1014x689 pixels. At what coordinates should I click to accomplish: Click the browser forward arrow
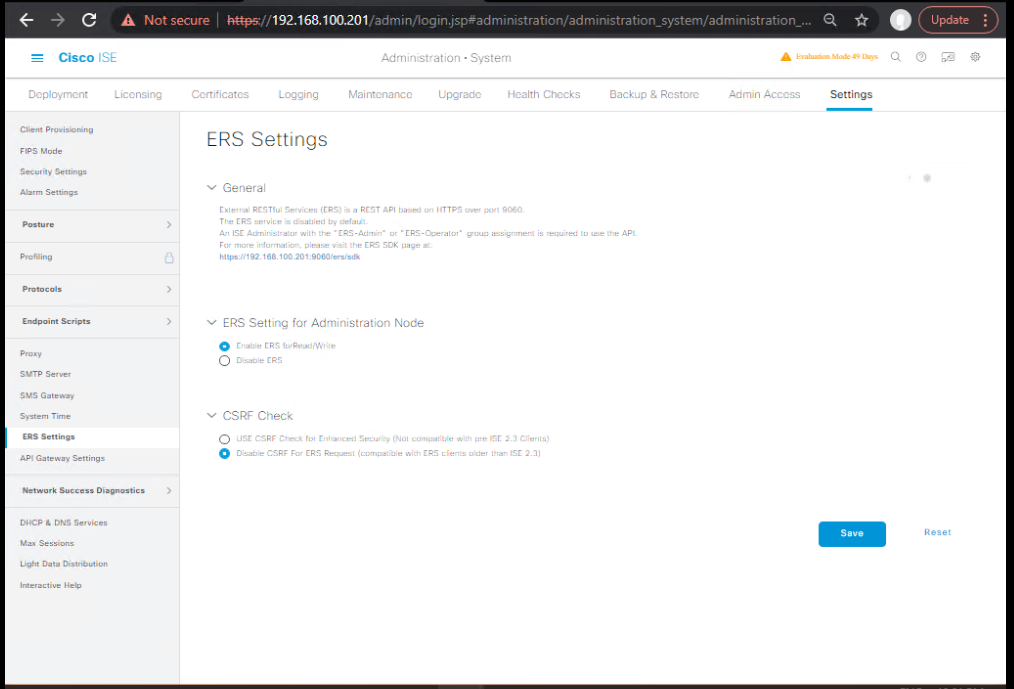[x=58, y=20]
